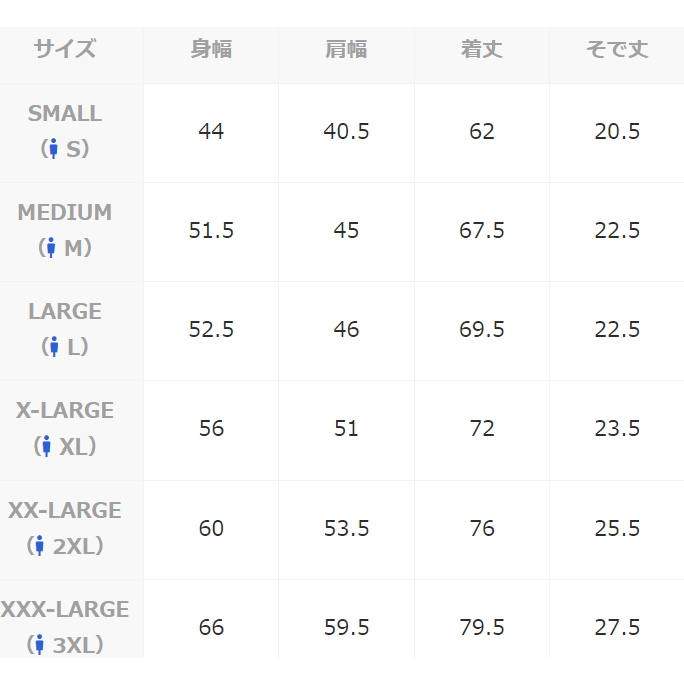
Task: Click SMALL body width value 44
Action: [x=211, y=131]
